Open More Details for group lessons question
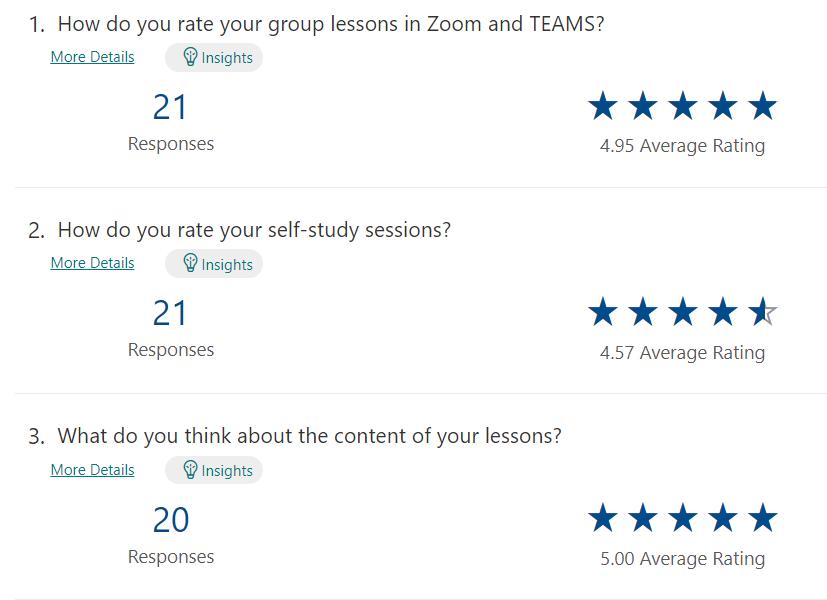 pos(92,57)
